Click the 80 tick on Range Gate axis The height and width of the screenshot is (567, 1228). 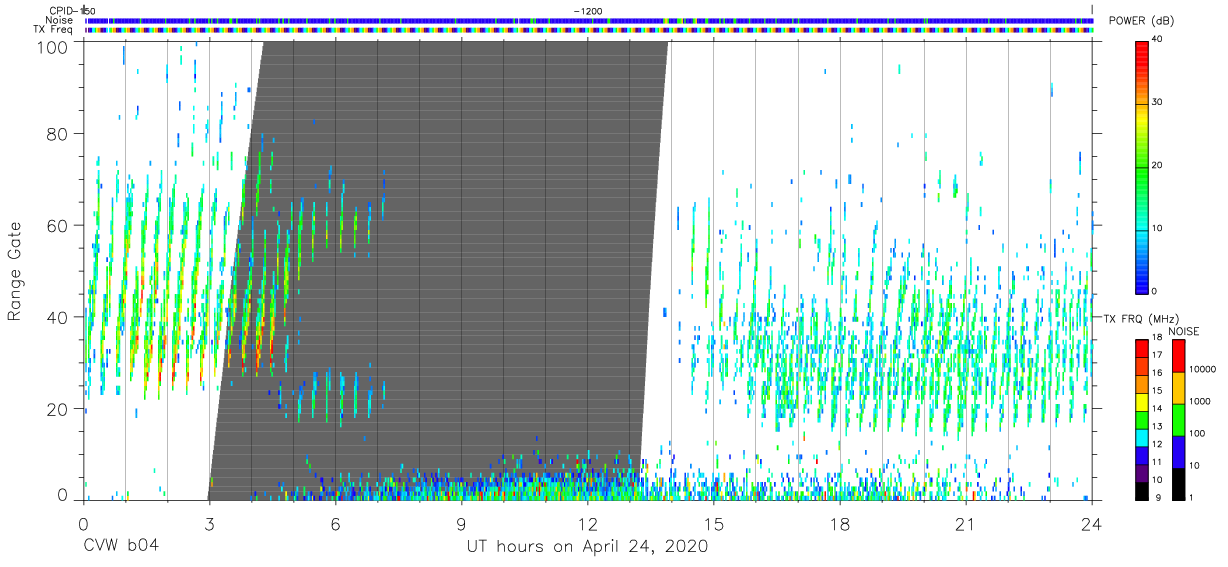(58, 133)
